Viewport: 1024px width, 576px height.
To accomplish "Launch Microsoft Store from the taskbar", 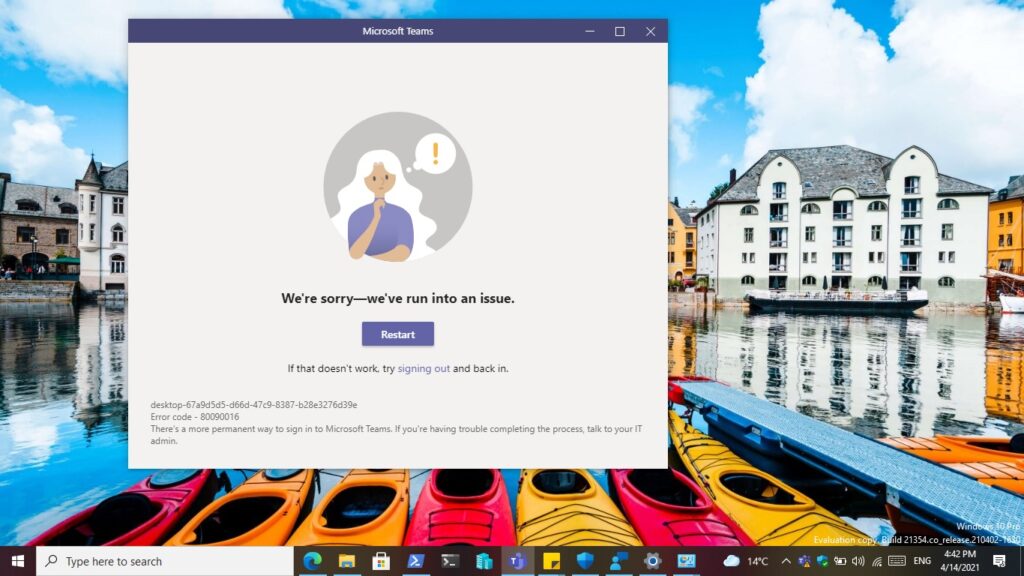I will coord(381,561).
